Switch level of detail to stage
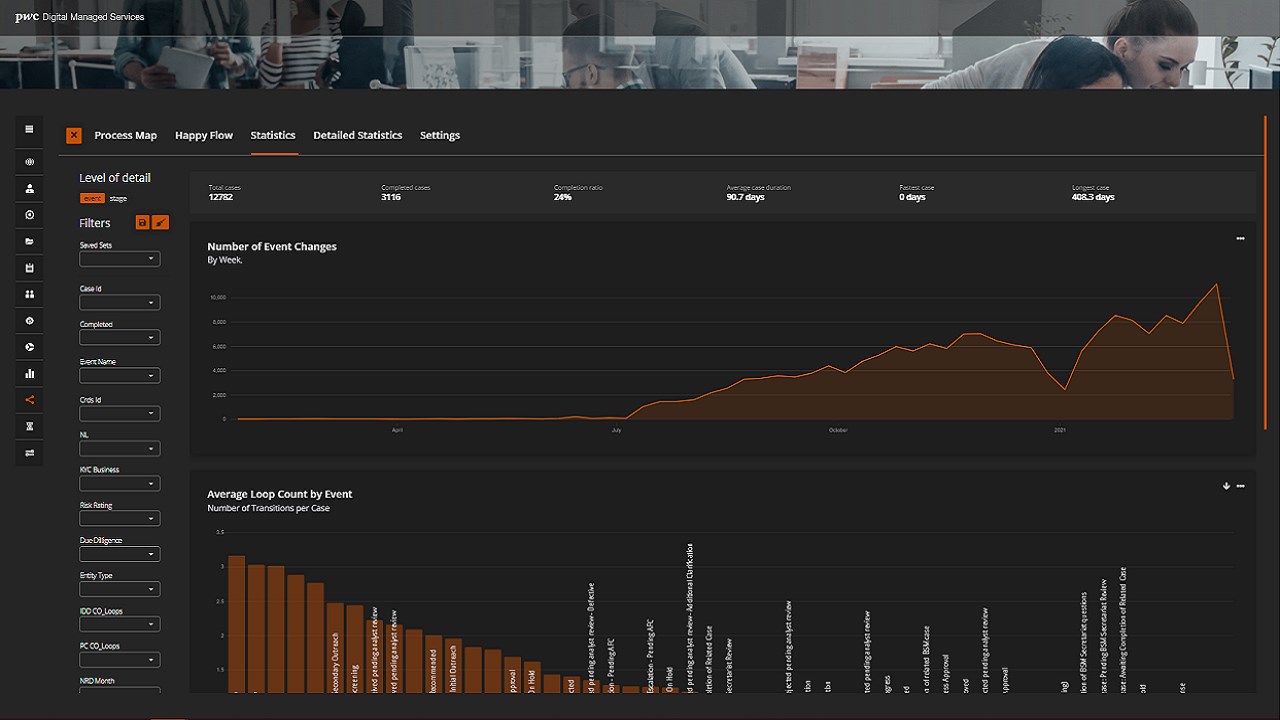 (x=118, y=198)
